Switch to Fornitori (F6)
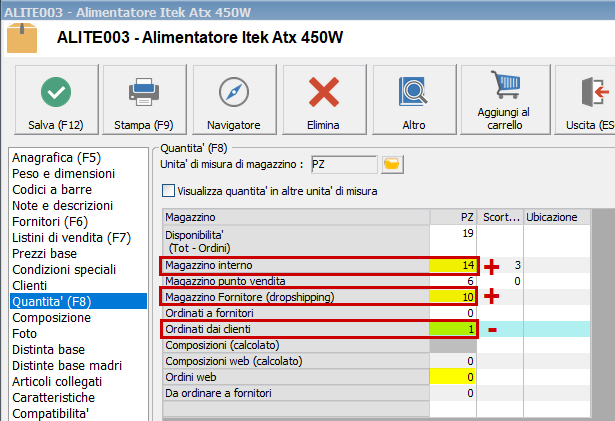The image size is (615, 421). [50, 222]
